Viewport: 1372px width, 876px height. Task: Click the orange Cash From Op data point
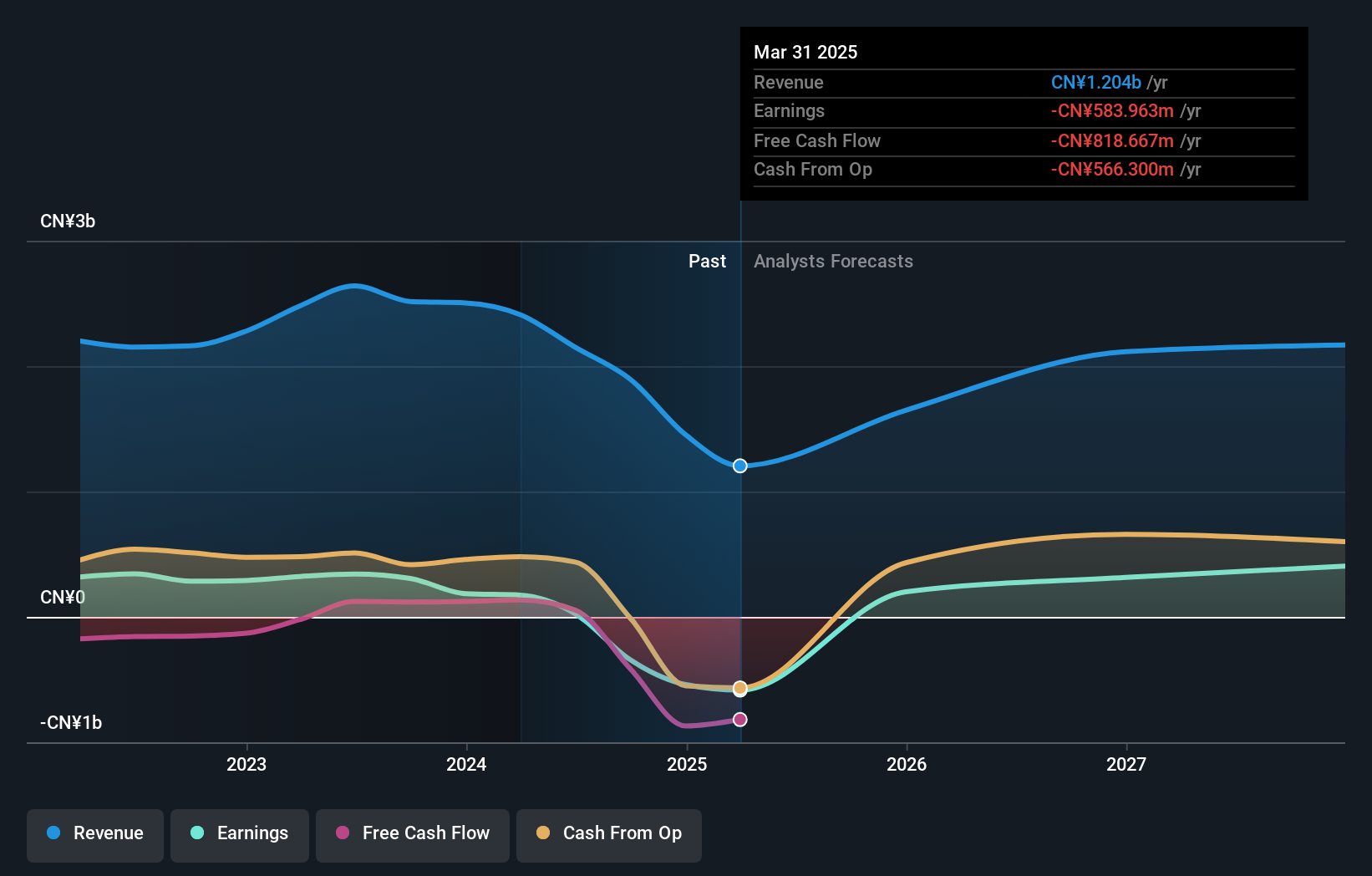click(x=740, y=688)
